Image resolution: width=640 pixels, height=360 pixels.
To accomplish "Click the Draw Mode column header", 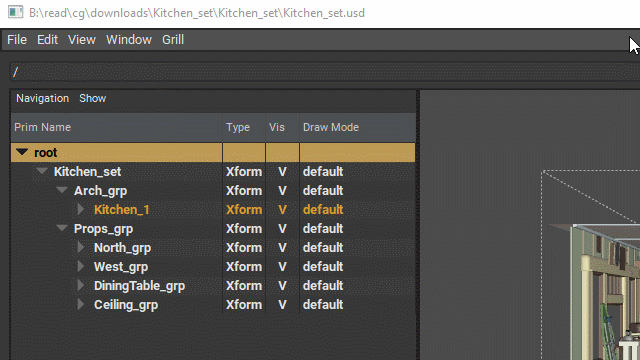I will [358, 127].
